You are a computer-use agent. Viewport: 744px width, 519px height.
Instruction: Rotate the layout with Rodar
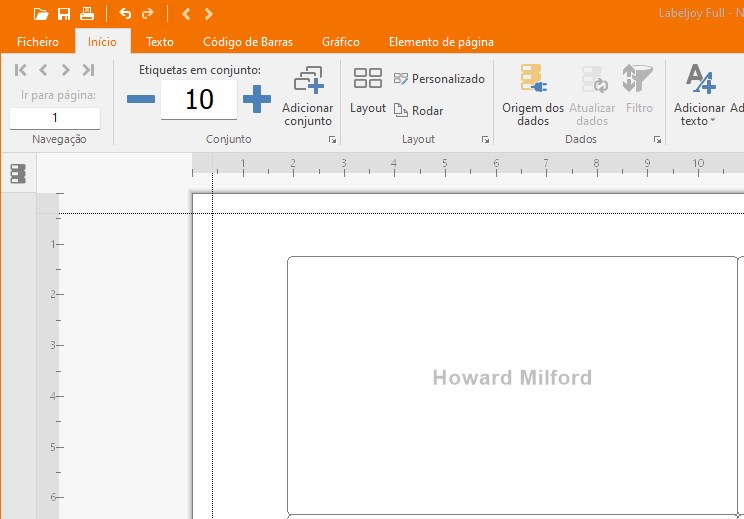point(418,111)
